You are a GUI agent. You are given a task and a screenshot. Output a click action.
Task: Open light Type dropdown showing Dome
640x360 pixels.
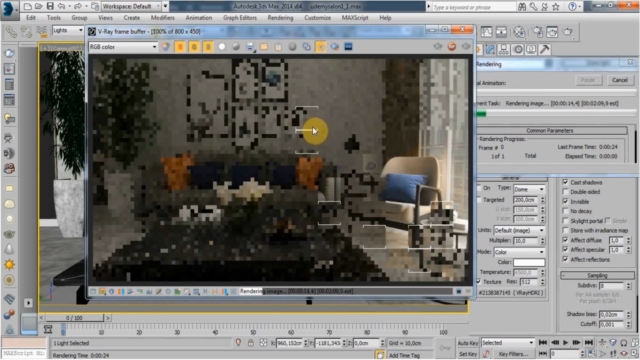click(x=529, y=189)
